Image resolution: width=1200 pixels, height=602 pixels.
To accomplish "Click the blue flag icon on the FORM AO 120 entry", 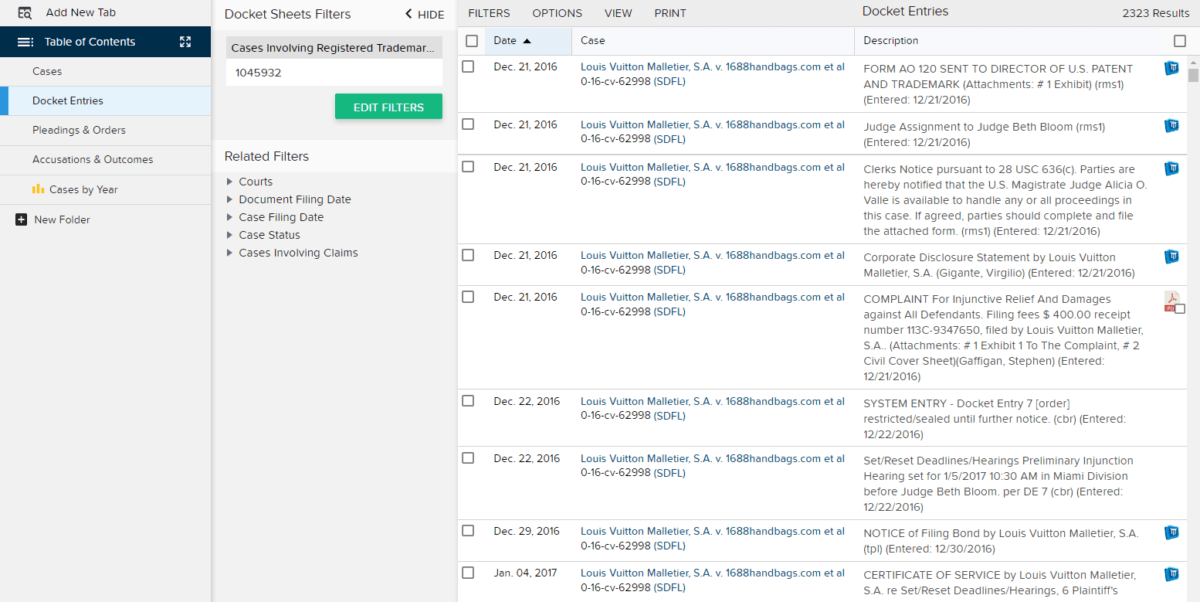I will coord(1171,68).
